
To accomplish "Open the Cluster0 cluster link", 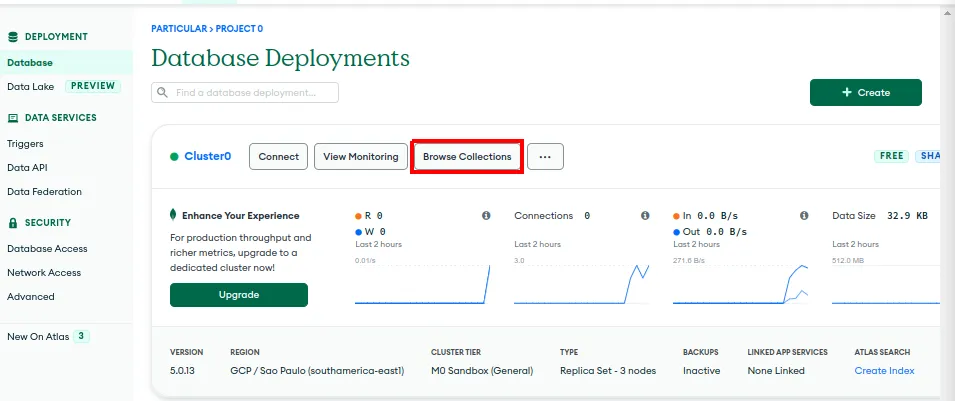I will tap(208, 156).
